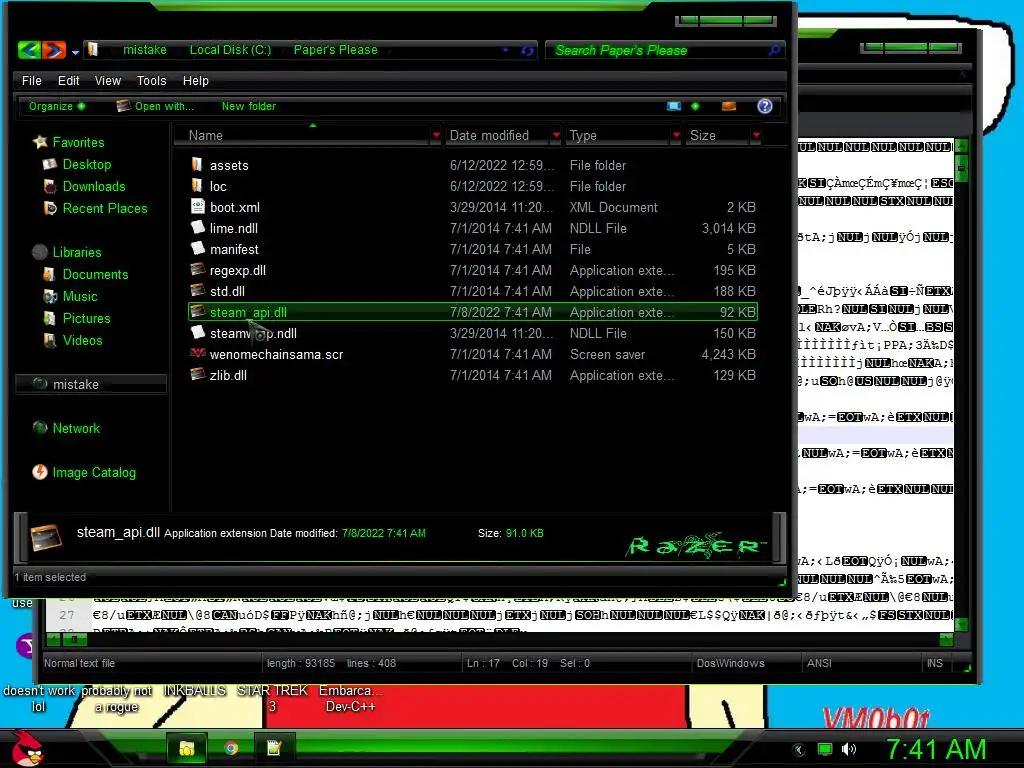Select Favorites in the navigation pane
1024x768 pixels.
78,142
